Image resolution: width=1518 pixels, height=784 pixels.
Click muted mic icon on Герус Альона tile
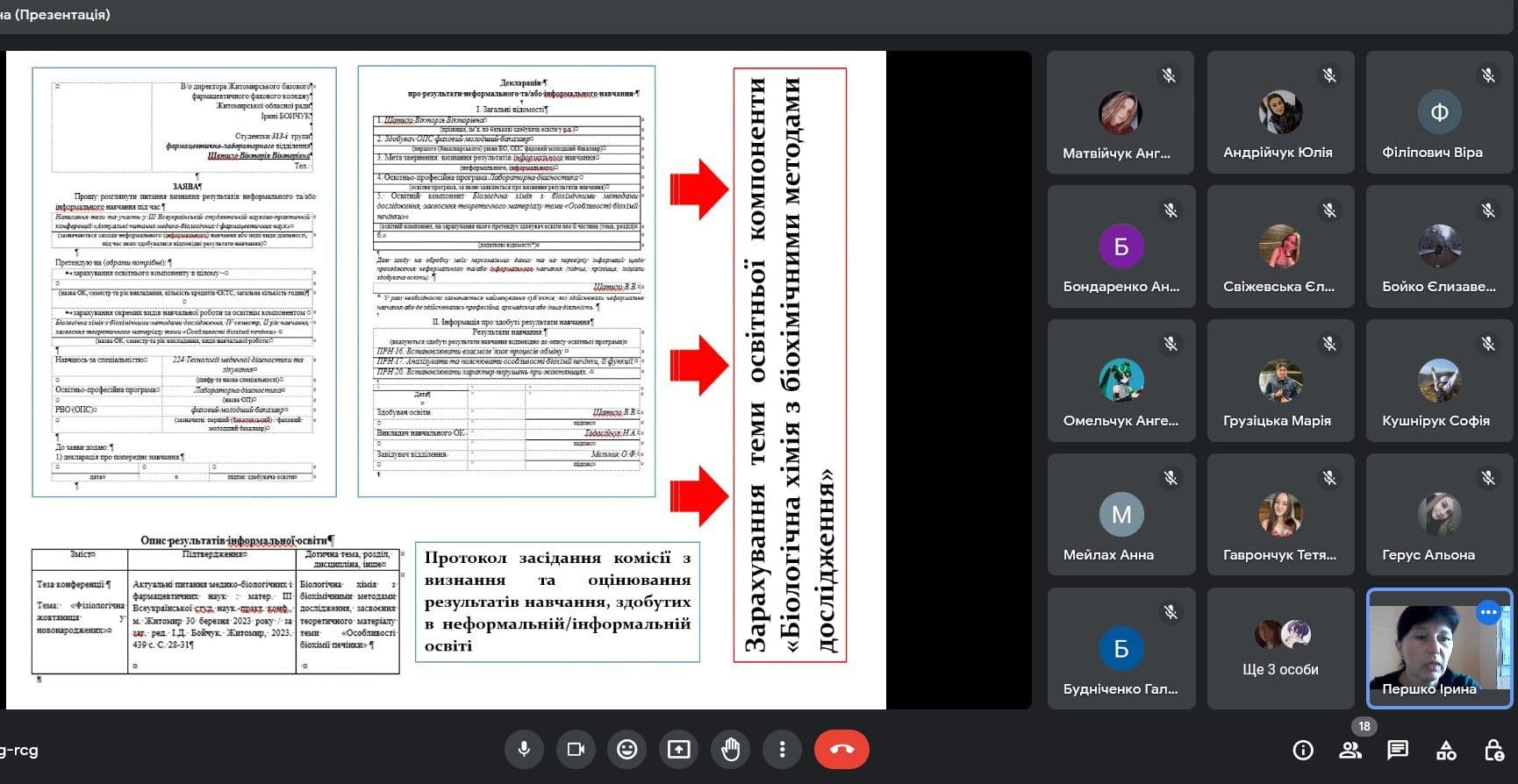pos(1488,478)
